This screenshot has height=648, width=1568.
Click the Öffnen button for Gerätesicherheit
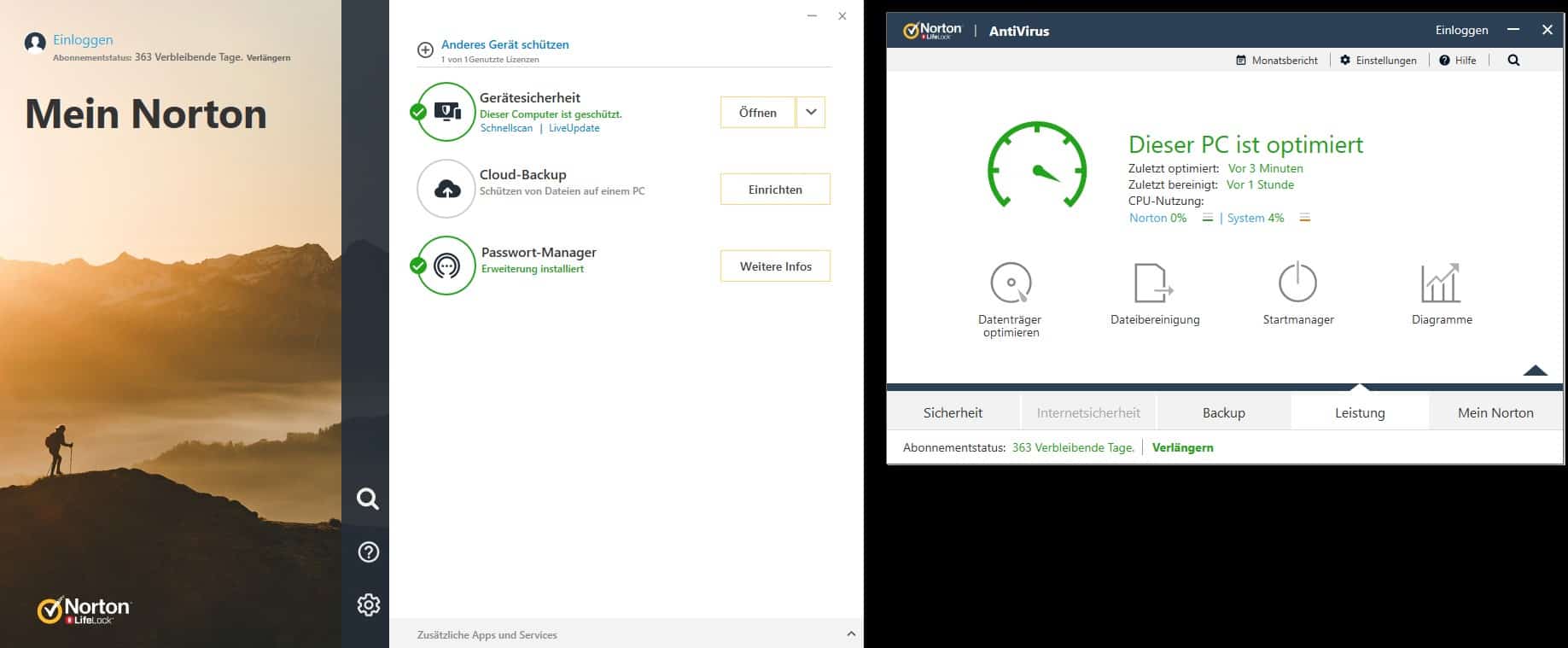(758, 112)
